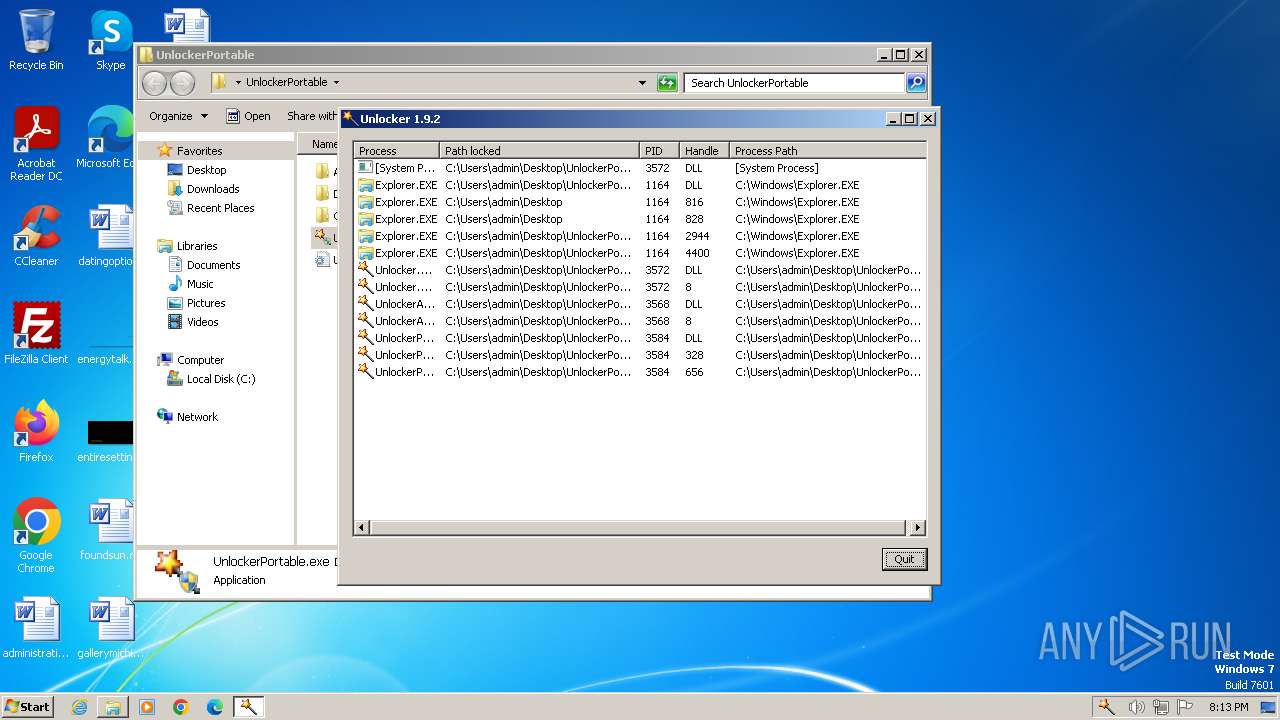Click Search UnlockerPortable input field
This screenshot has width=1280, height=720.
795,83
